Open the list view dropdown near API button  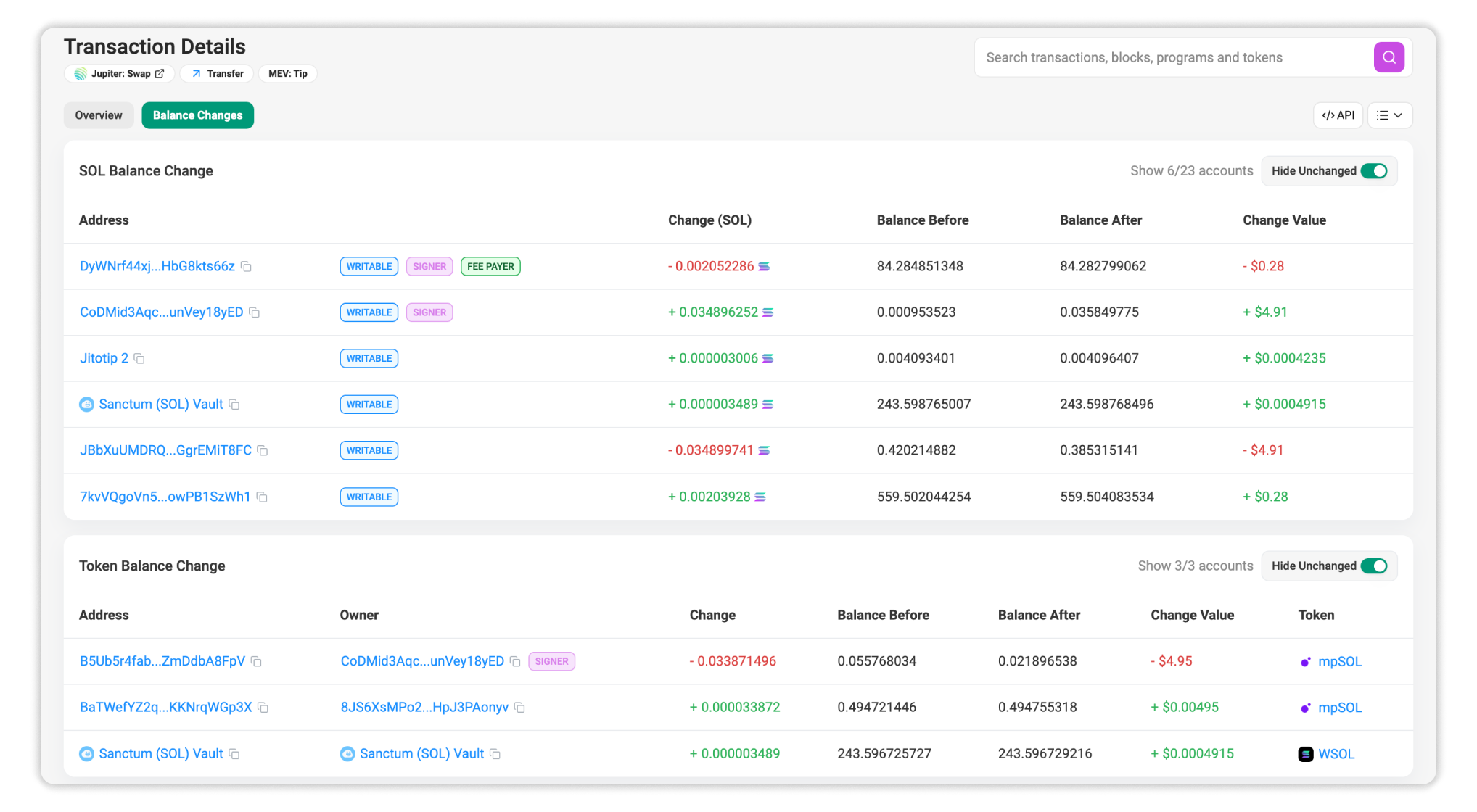1389,115
